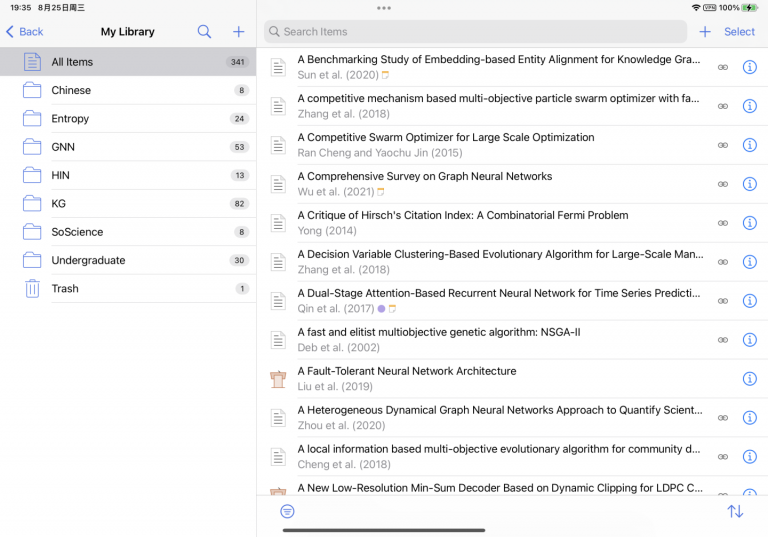Image resolution: width=768 pixels, height=537 pixels.
Task: Open the Entropy collection folder
Action: 72,119
